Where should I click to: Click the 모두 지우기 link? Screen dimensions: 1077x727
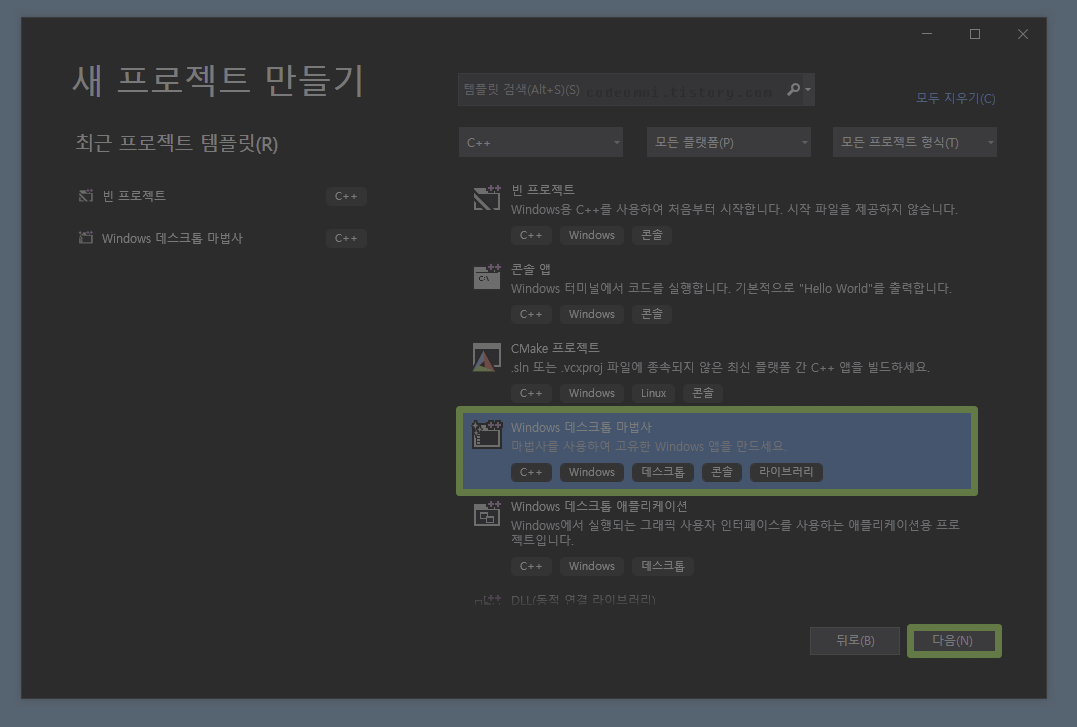click(955, 98)
